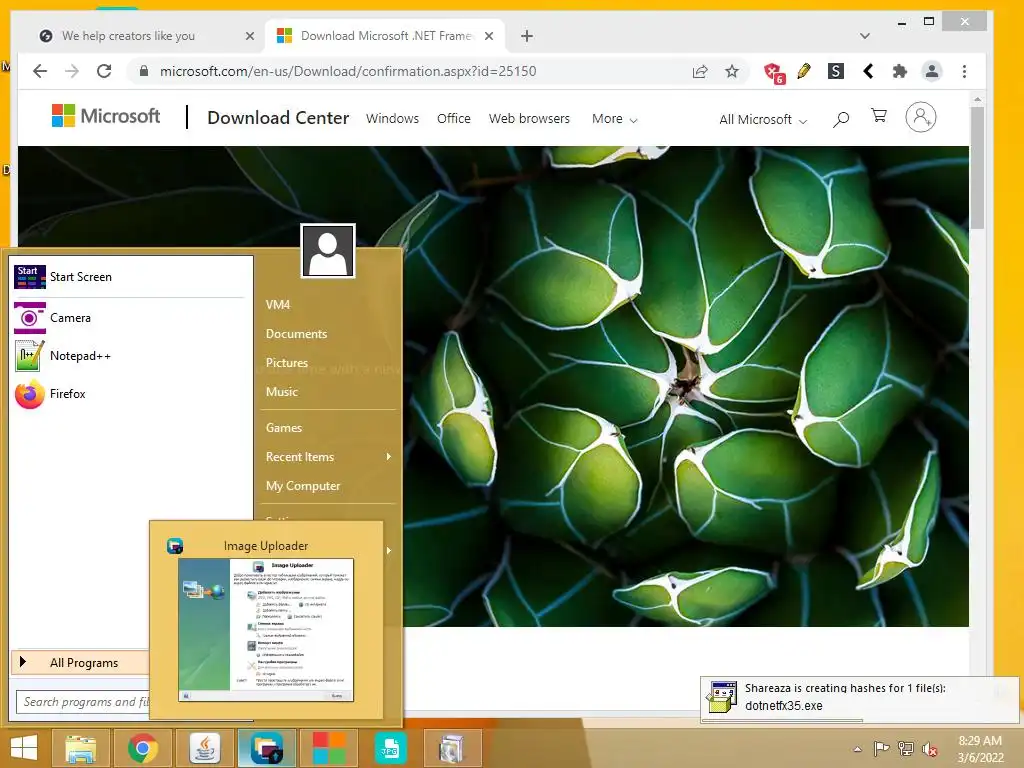Open Pictures from Start menu
This screenshot has width=1024, height=768.
(x=287, y=363)
